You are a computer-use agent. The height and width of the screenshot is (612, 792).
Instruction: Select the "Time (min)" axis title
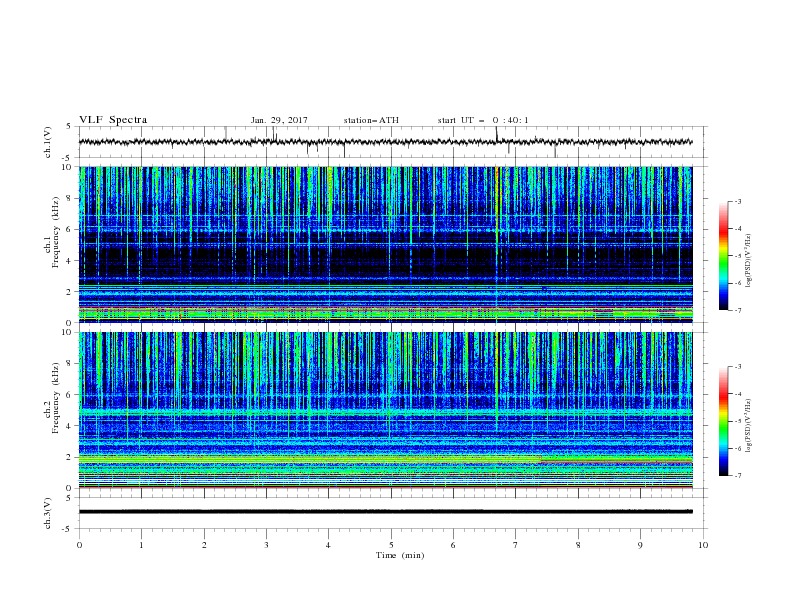[400, 555]
